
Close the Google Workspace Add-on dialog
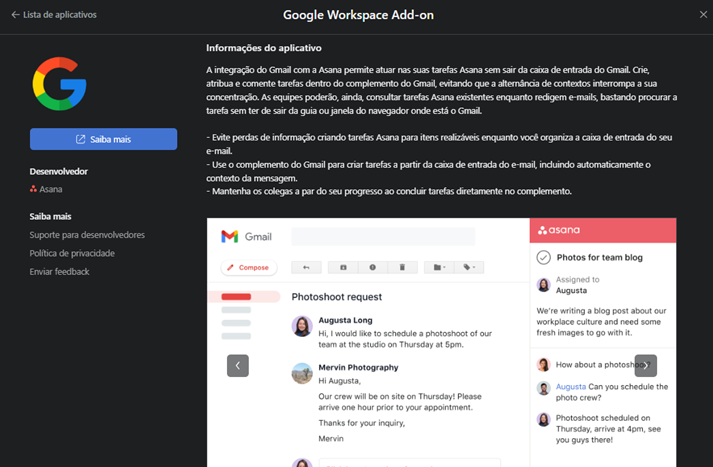point(702,15)
